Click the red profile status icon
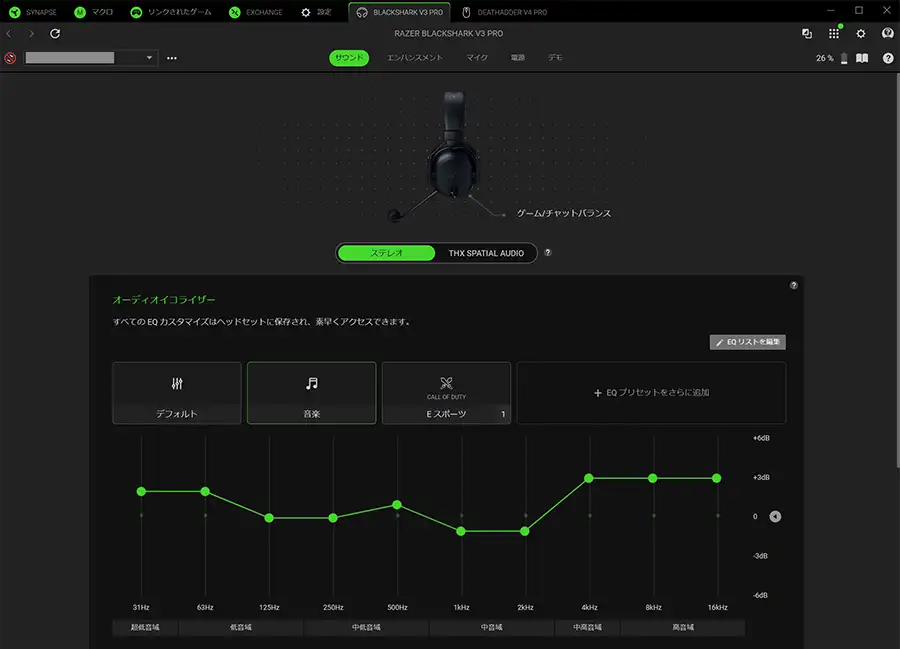900x649 pixels. coord(10,58)
